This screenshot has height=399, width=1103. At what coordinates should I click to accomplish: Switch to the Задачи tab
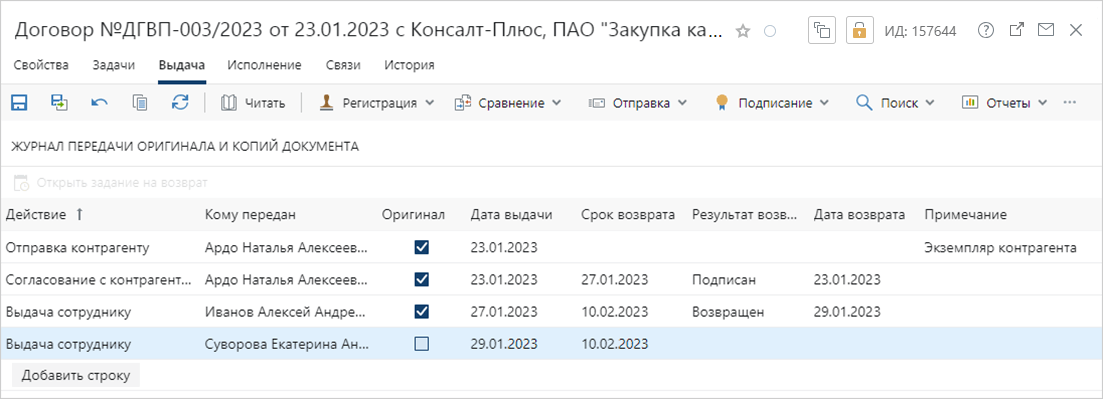(113, 65)
